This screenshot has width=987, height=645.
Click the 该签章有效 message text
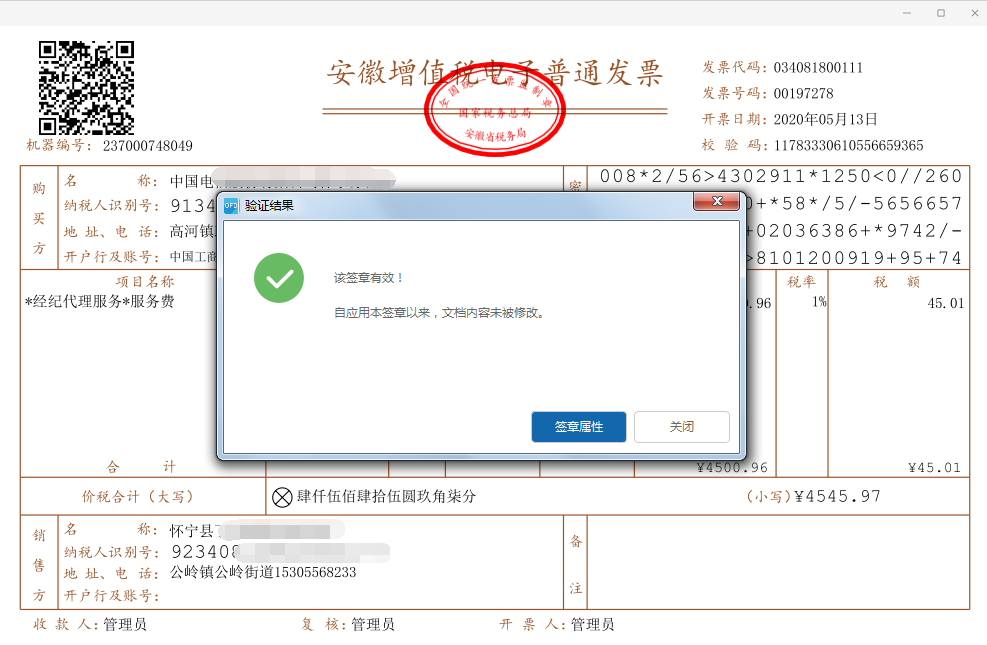[x=368, y=278]
